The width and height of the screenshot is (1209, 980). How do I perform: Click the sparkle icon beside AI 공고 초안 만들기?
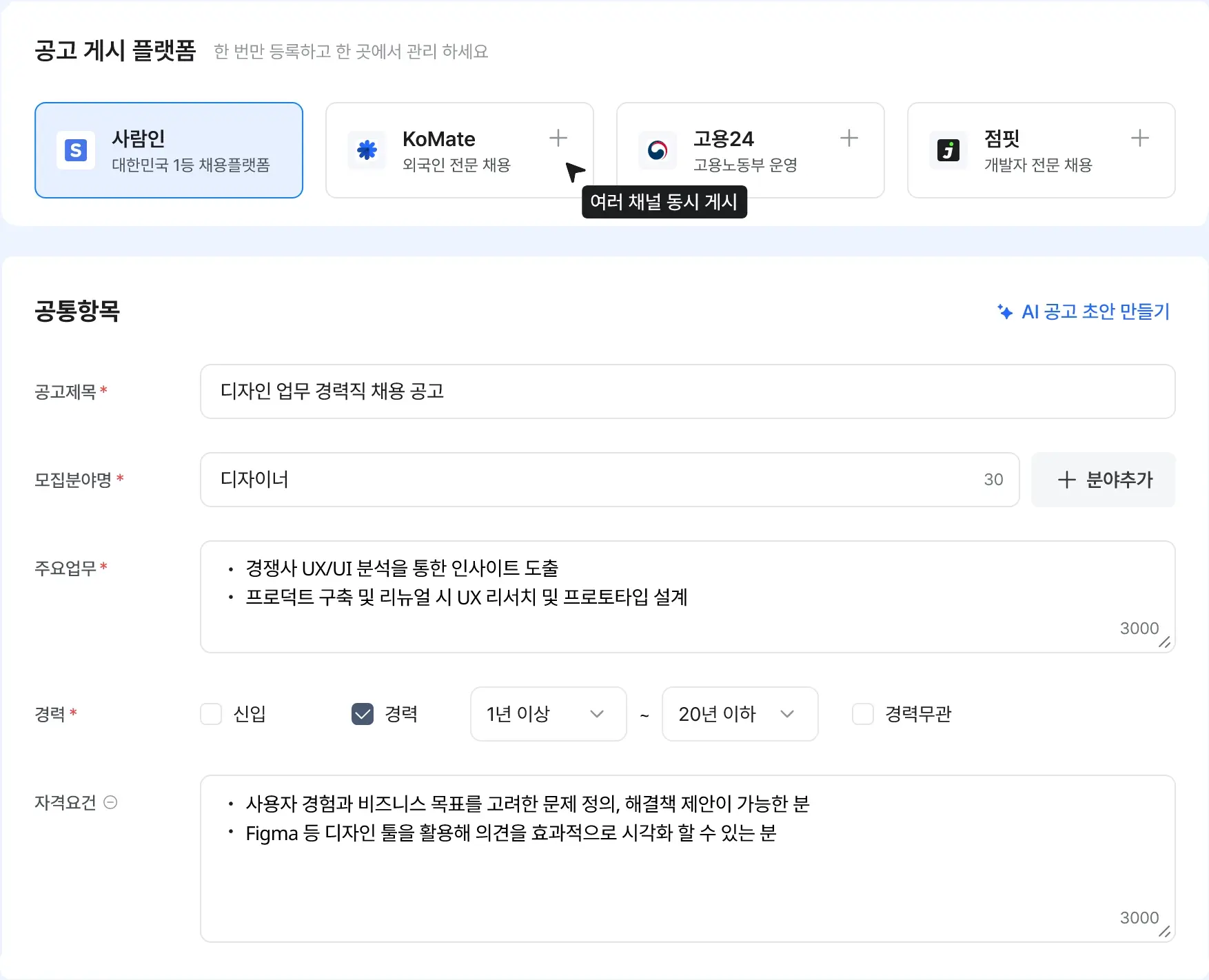[x=1005, y=312]
